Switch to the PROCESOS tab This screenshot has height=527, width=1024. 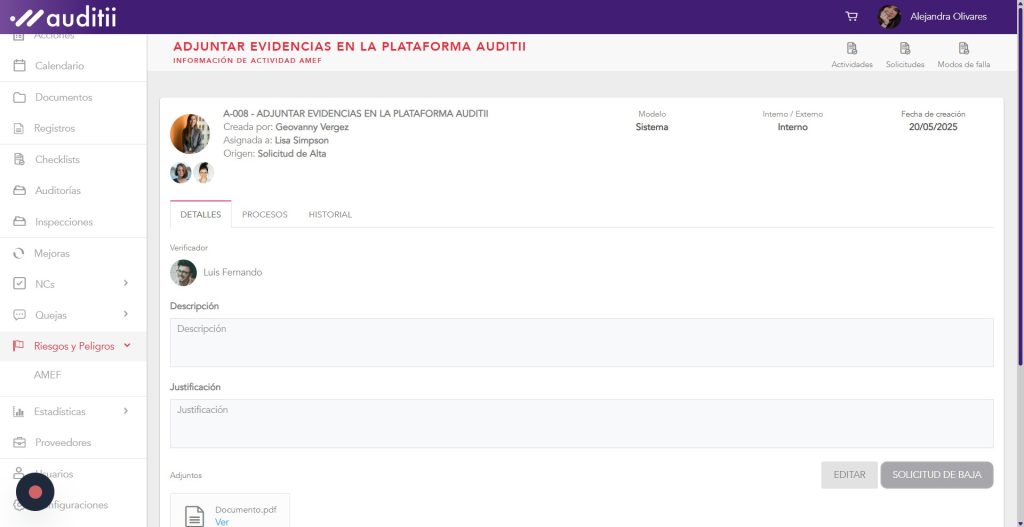click(265, 215)
